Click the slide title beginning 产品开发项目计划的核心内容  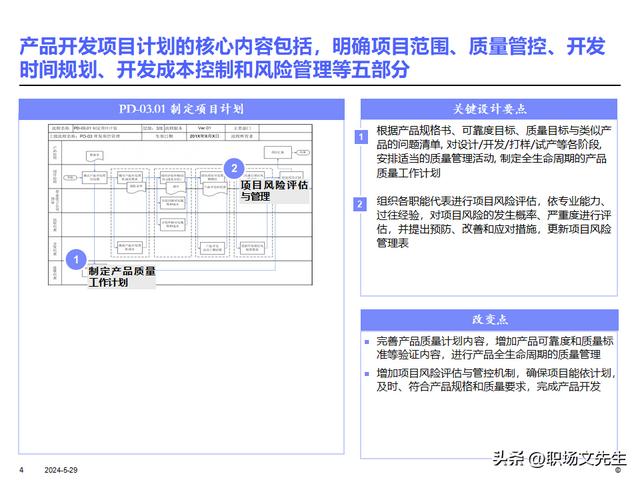pos(312,57)
